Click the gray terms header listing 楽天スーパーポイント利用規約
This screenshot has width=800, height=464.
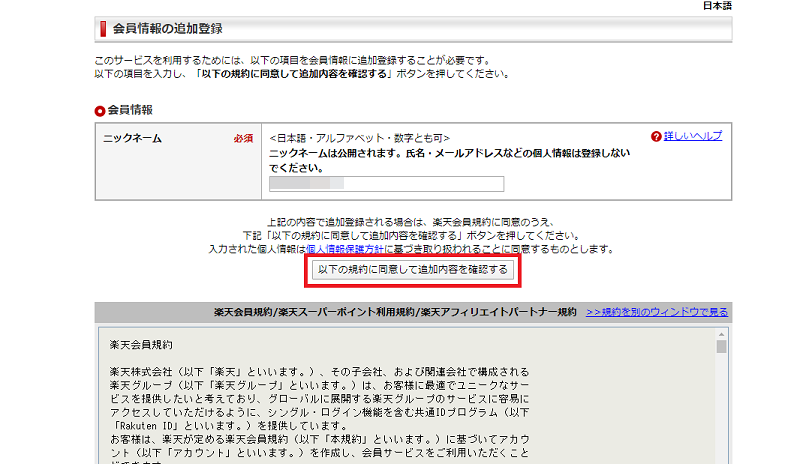395,312
